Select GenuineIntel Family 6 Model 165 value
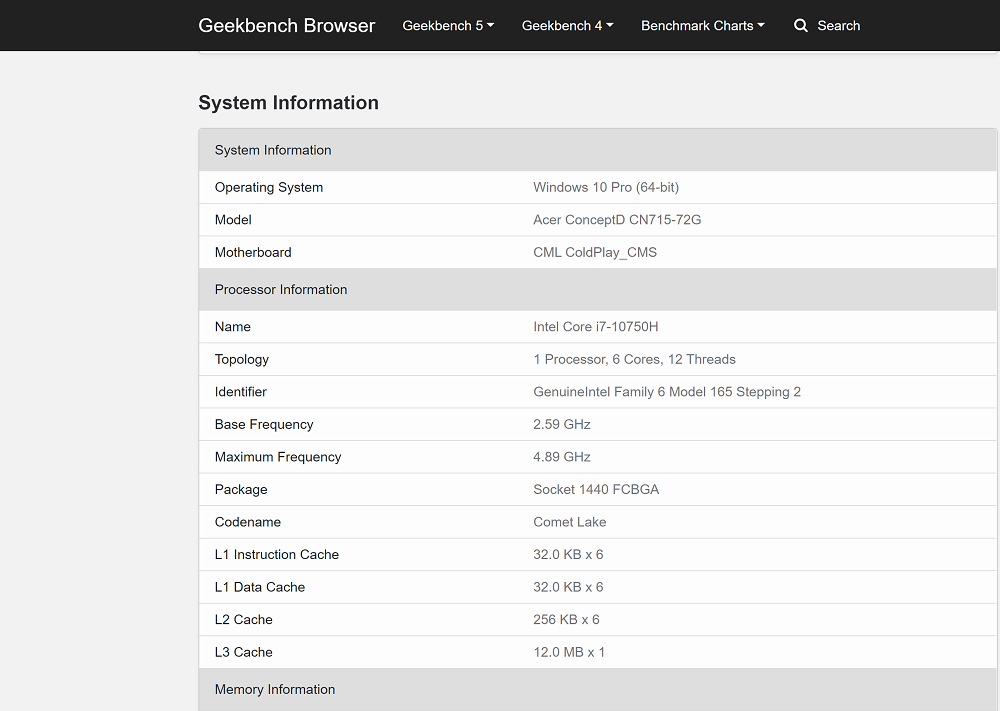 [x=666, y=392]
